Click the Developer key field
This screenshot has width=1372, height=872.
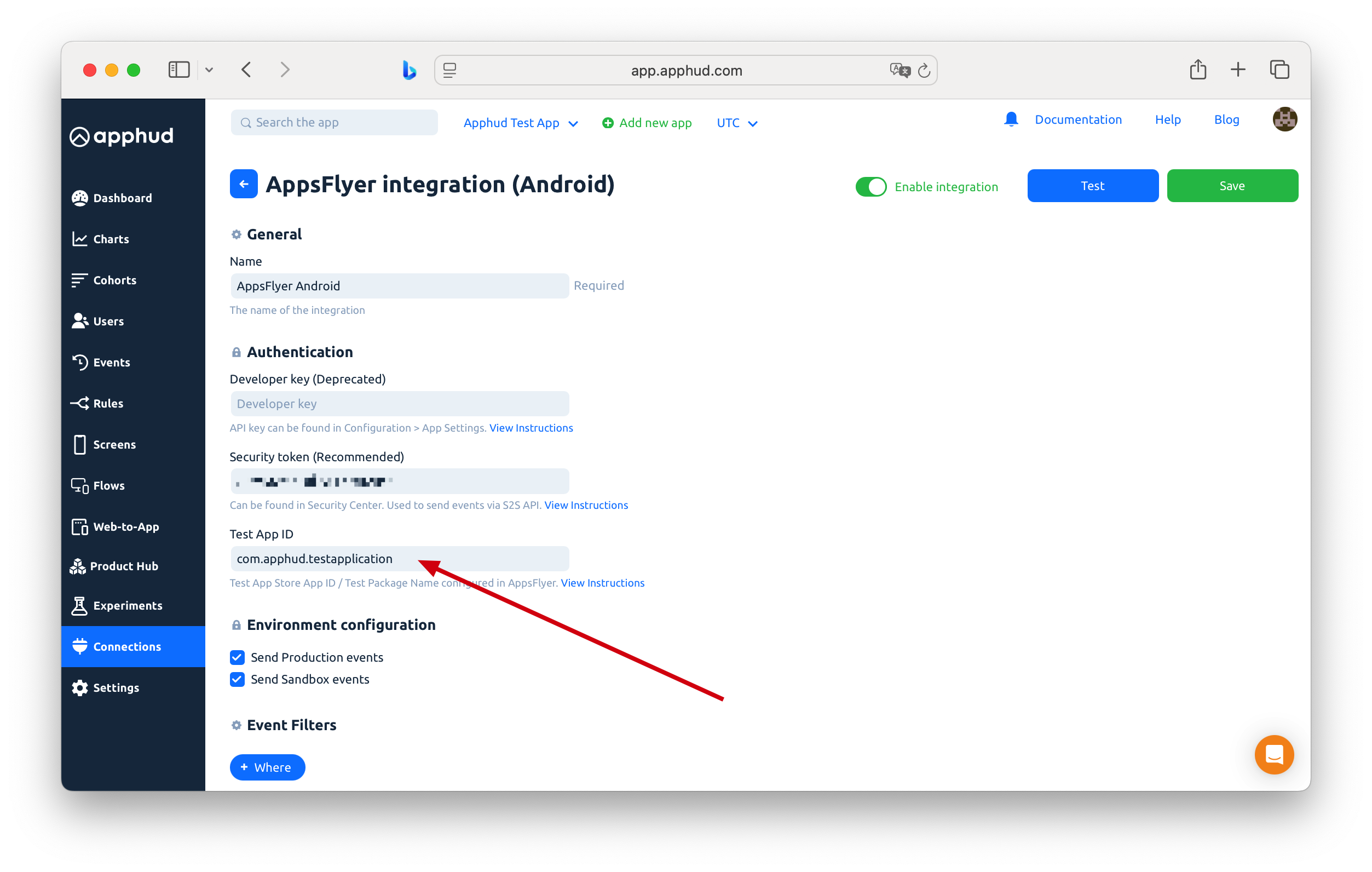tap(400, 404)
